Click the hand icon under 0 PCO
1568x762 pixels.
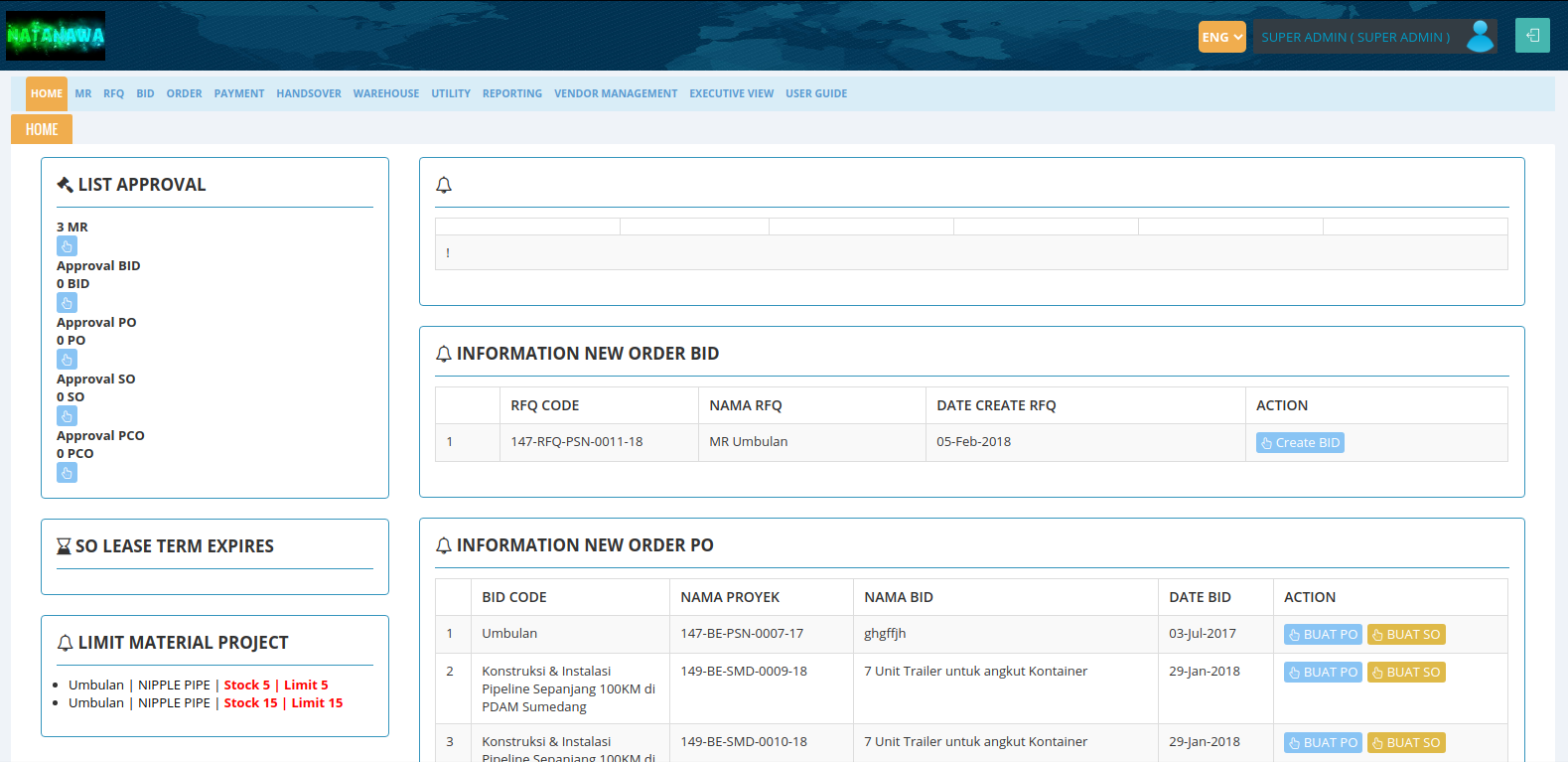click(x=67, y=473)
